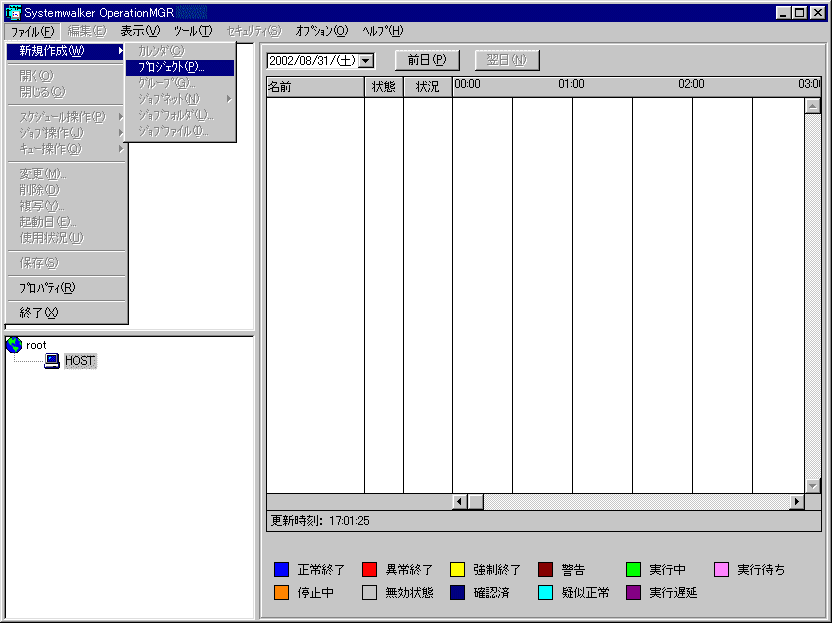Open the date dropdown showing 2002/08/31

[366, 61]
